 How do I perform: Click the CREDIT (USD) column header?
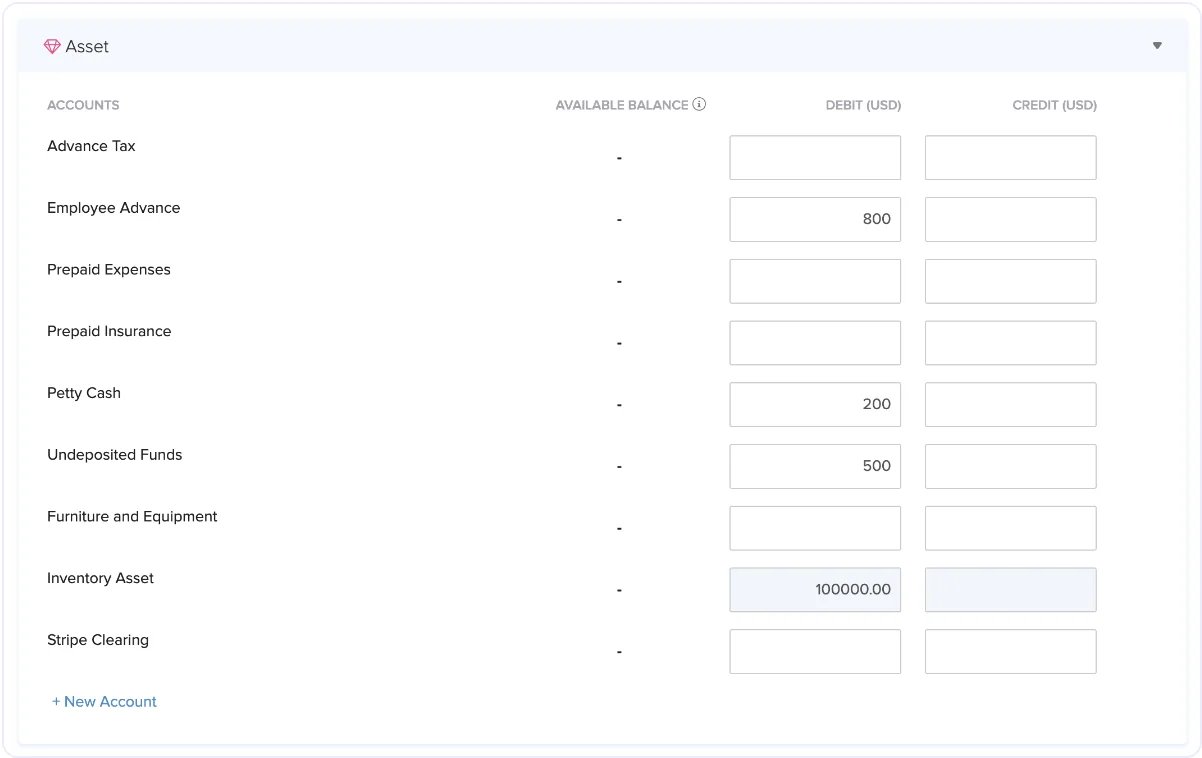click(x=1055, y=105)
